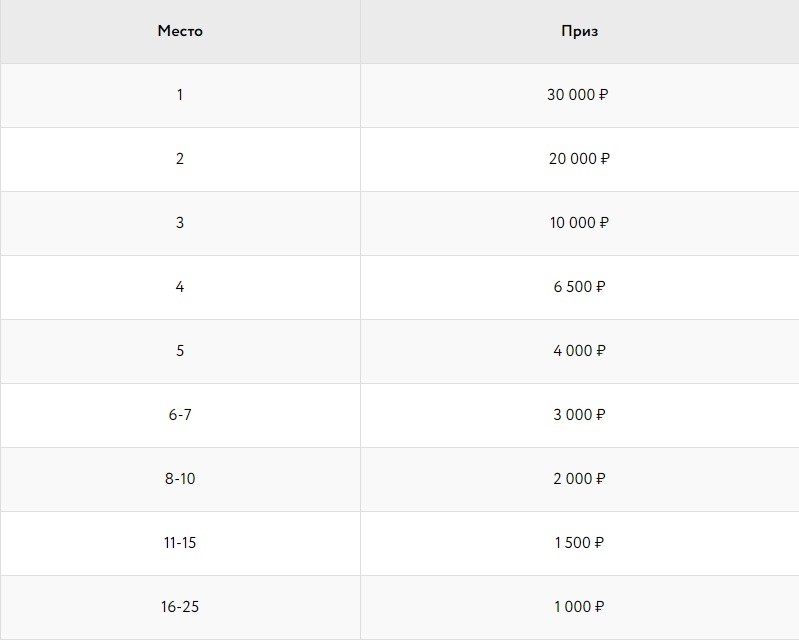This screenshot has width=799, height=641.
Task: Select the 2 000 ₽ prize cell
Action: (x=579, y=479)
